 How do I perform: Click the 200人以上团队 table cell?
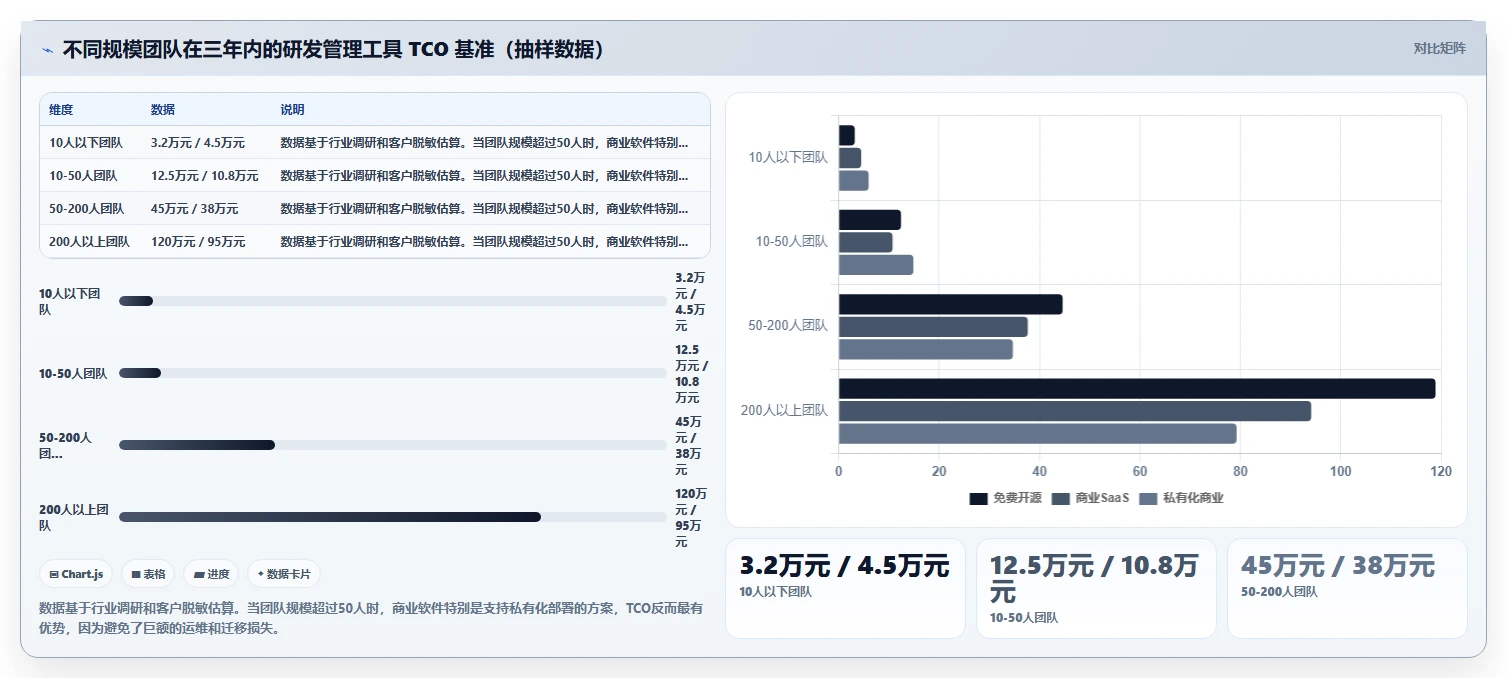coord(90,242)
